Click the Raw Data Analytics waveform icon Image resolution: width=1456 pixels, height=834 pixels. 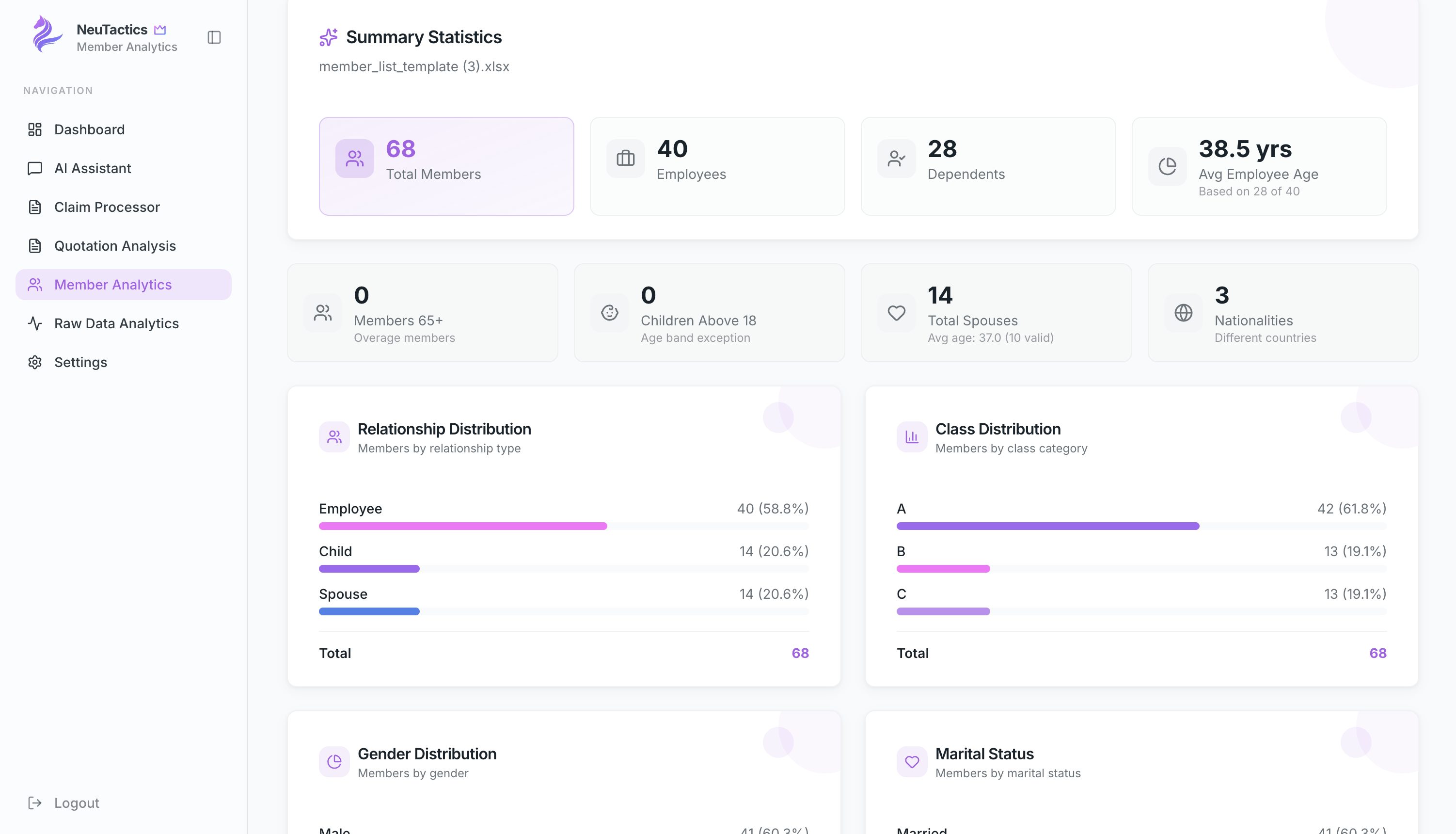point(35,323)
